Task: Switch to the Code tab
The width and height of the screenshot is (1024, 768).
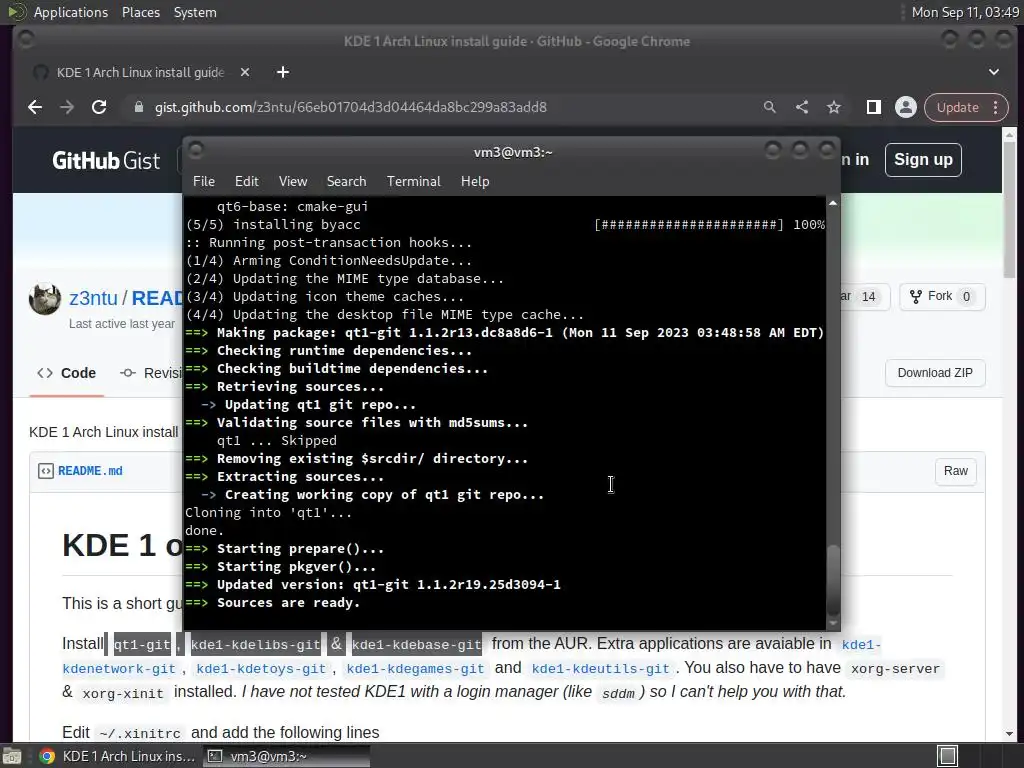Action: [x=67, y=373]
